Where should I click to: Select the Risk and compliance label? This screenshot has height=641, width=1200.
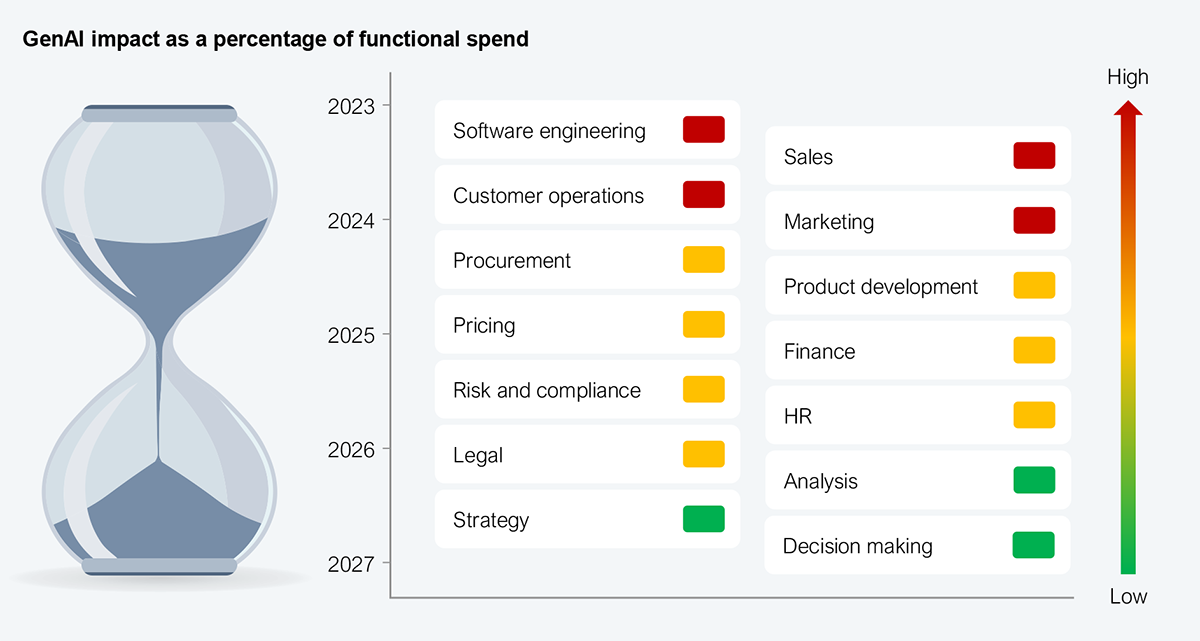tap(547, 391)
